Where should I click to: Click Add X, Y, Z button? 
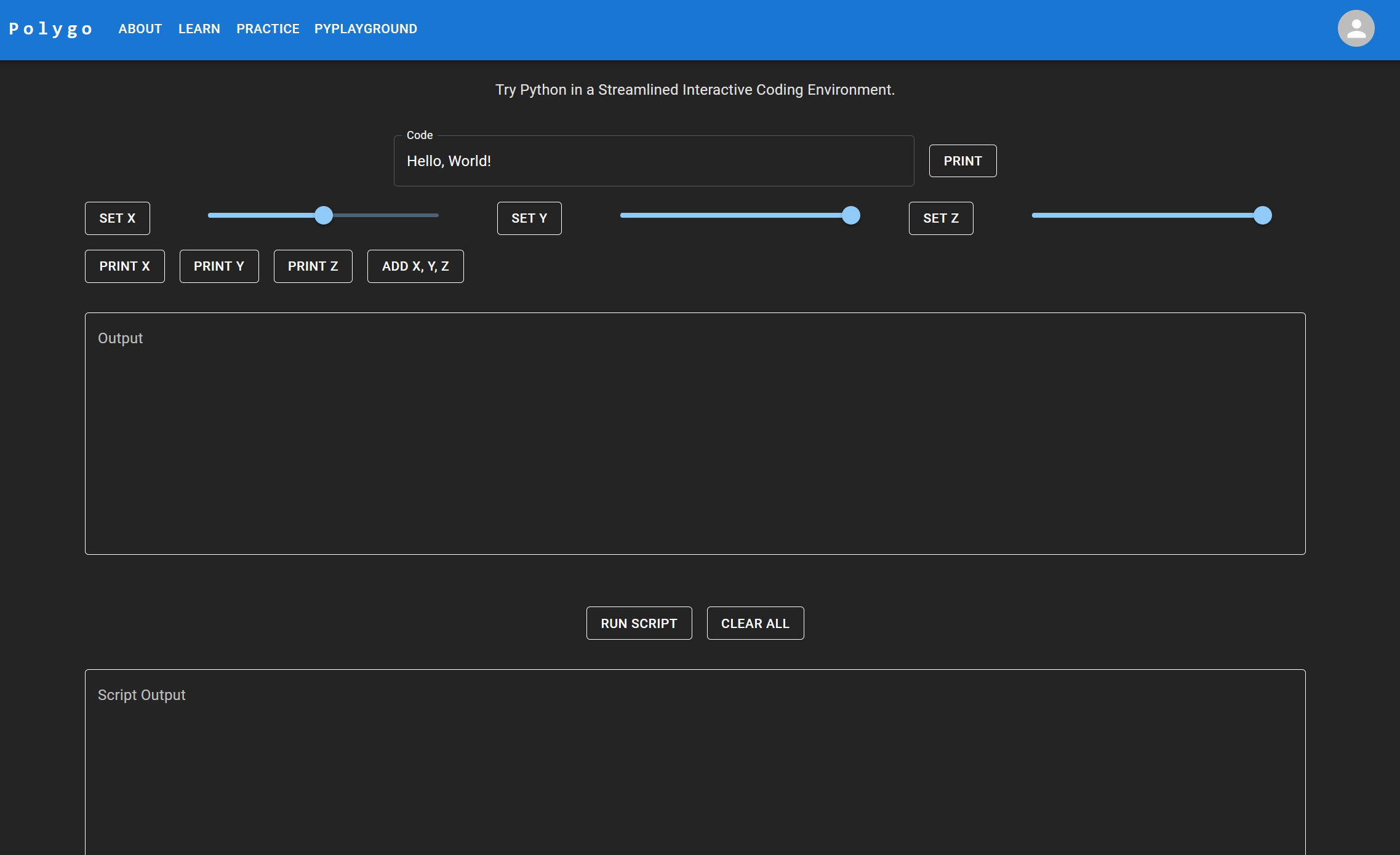coord(415,266)
